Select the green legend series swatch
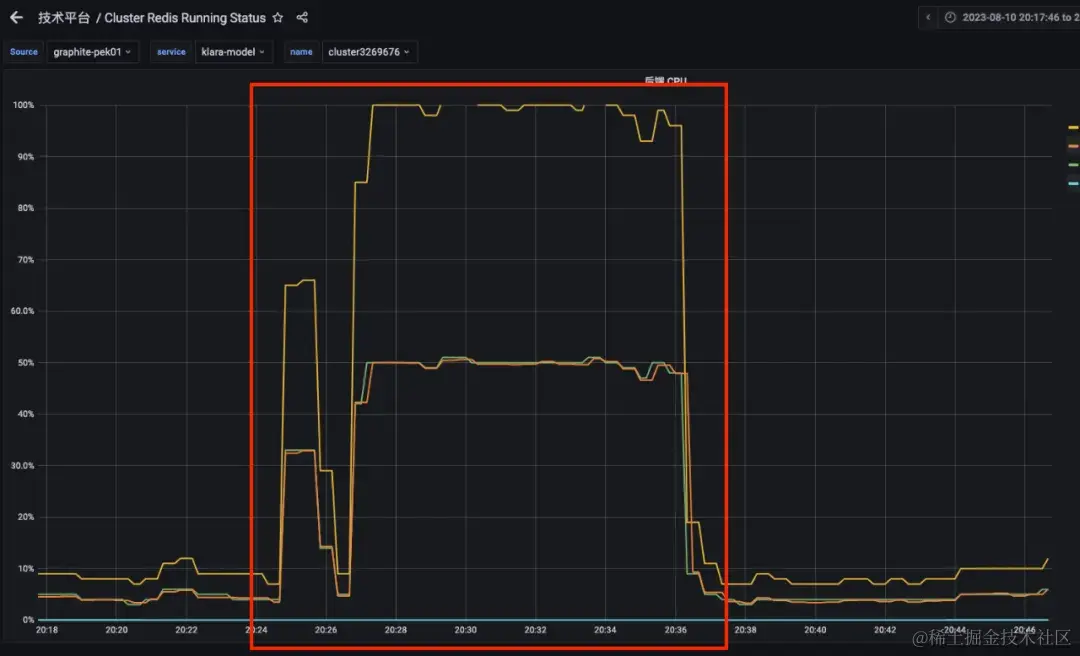The height and width of the screenshot is (656, 1080). (x=1073, y=165)
